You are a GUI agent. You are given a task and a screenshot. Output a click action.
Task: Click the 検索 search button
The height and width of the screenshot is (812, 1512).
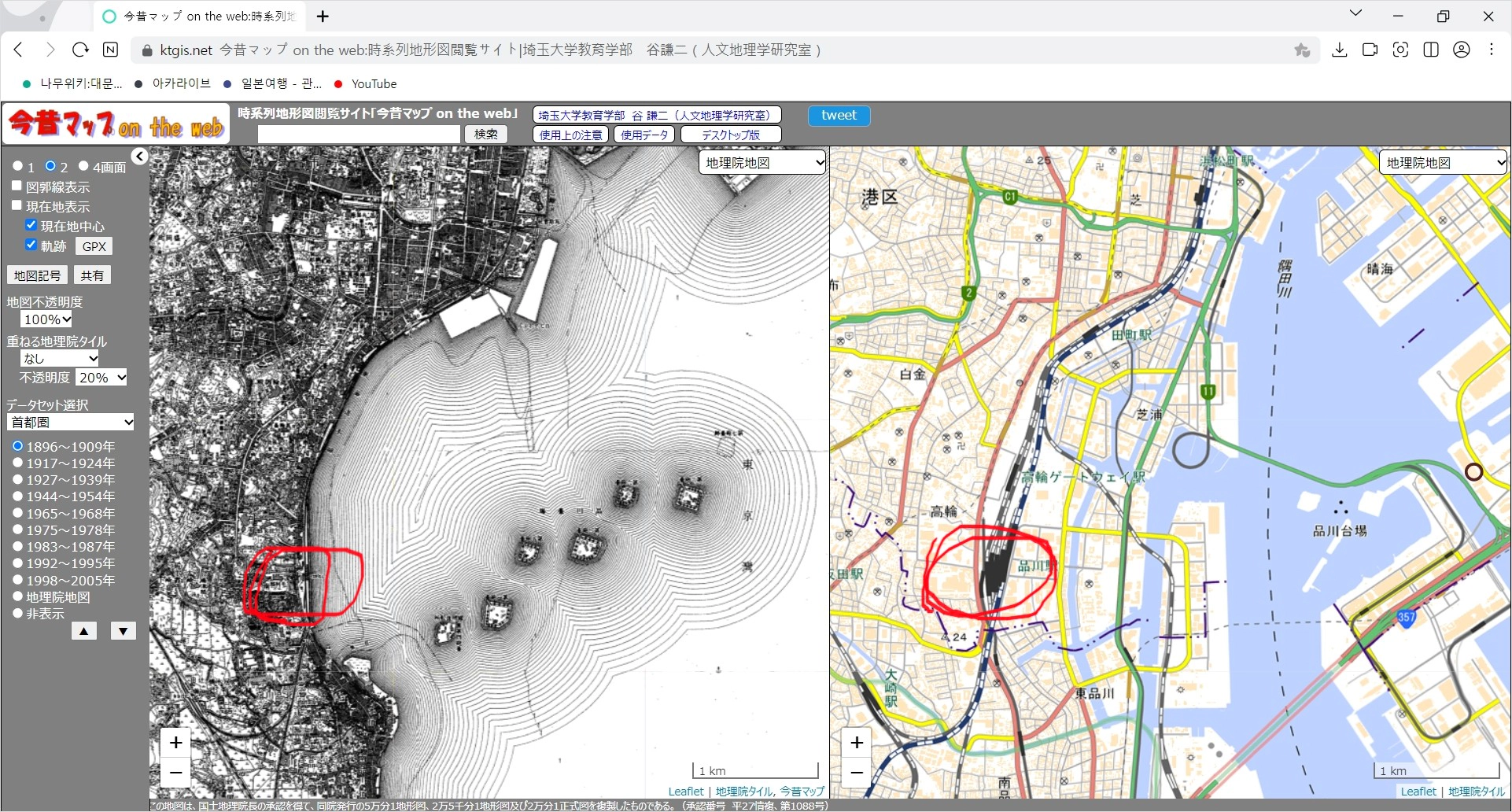pyautogui.click(x=486, y=135)
